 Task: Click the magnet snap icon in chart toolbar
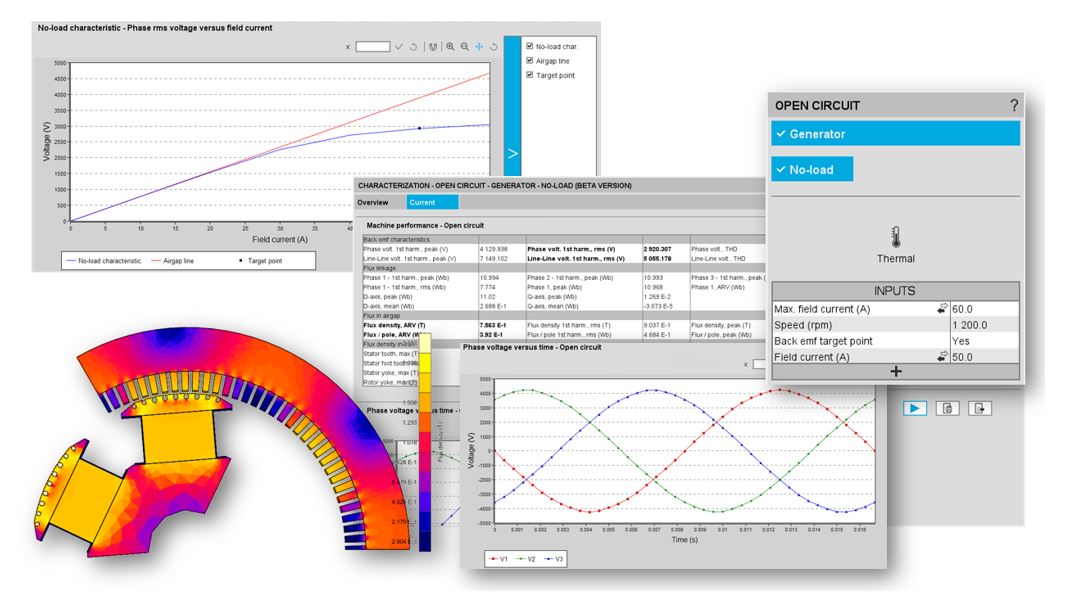(x=431, y=46)
